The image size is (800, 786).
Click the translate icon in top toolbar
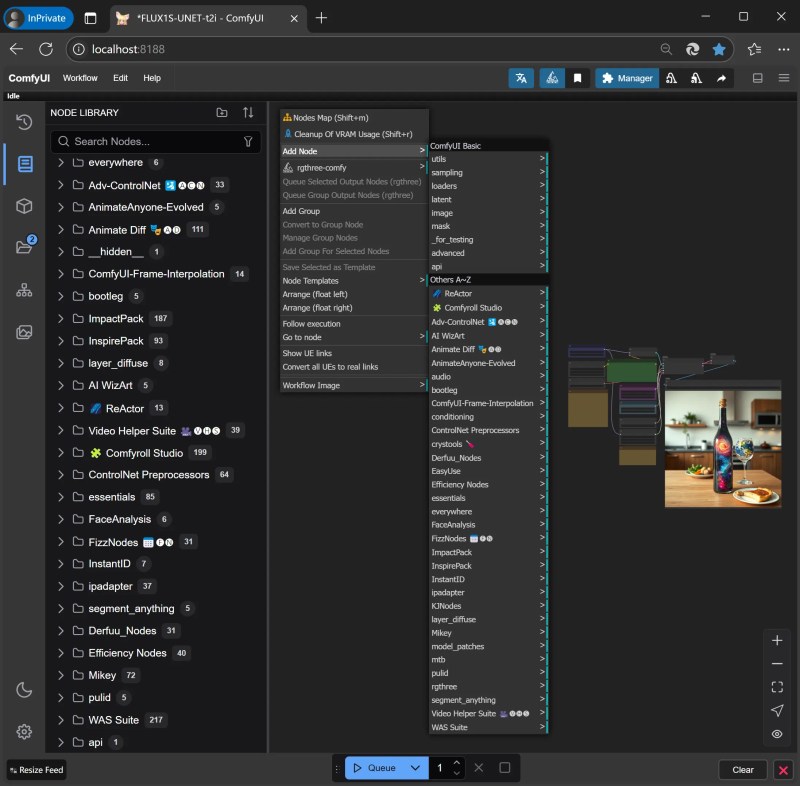(521, 78)
